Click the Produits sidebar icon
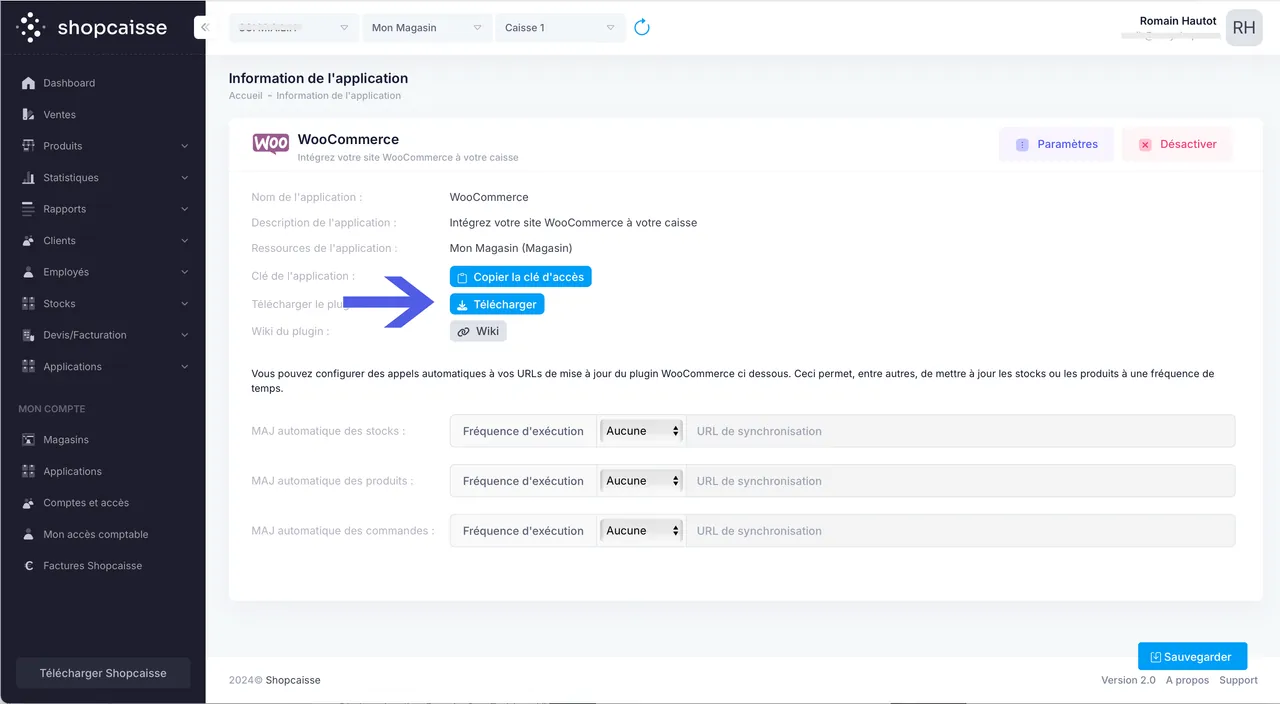 [28, 146]
